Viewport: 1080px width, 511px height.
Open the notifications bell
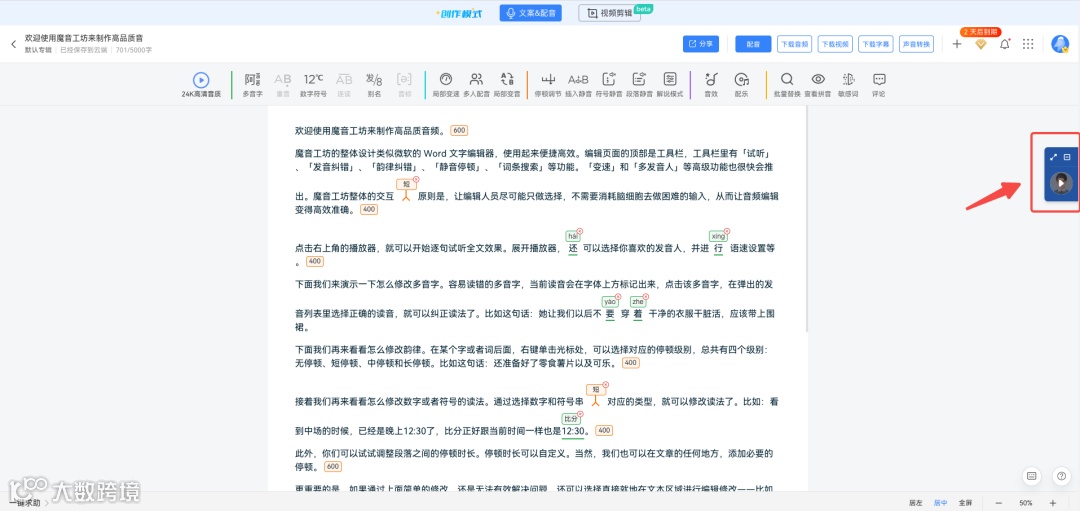pyautogui.click(x=1005, y=44)
